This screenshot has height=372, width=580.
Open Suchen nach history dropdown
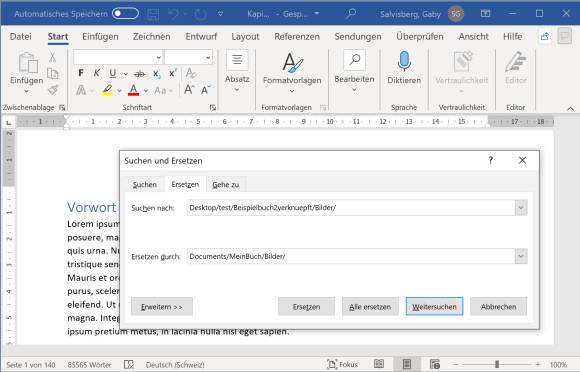pyautogui.click(x=521, y=207)
